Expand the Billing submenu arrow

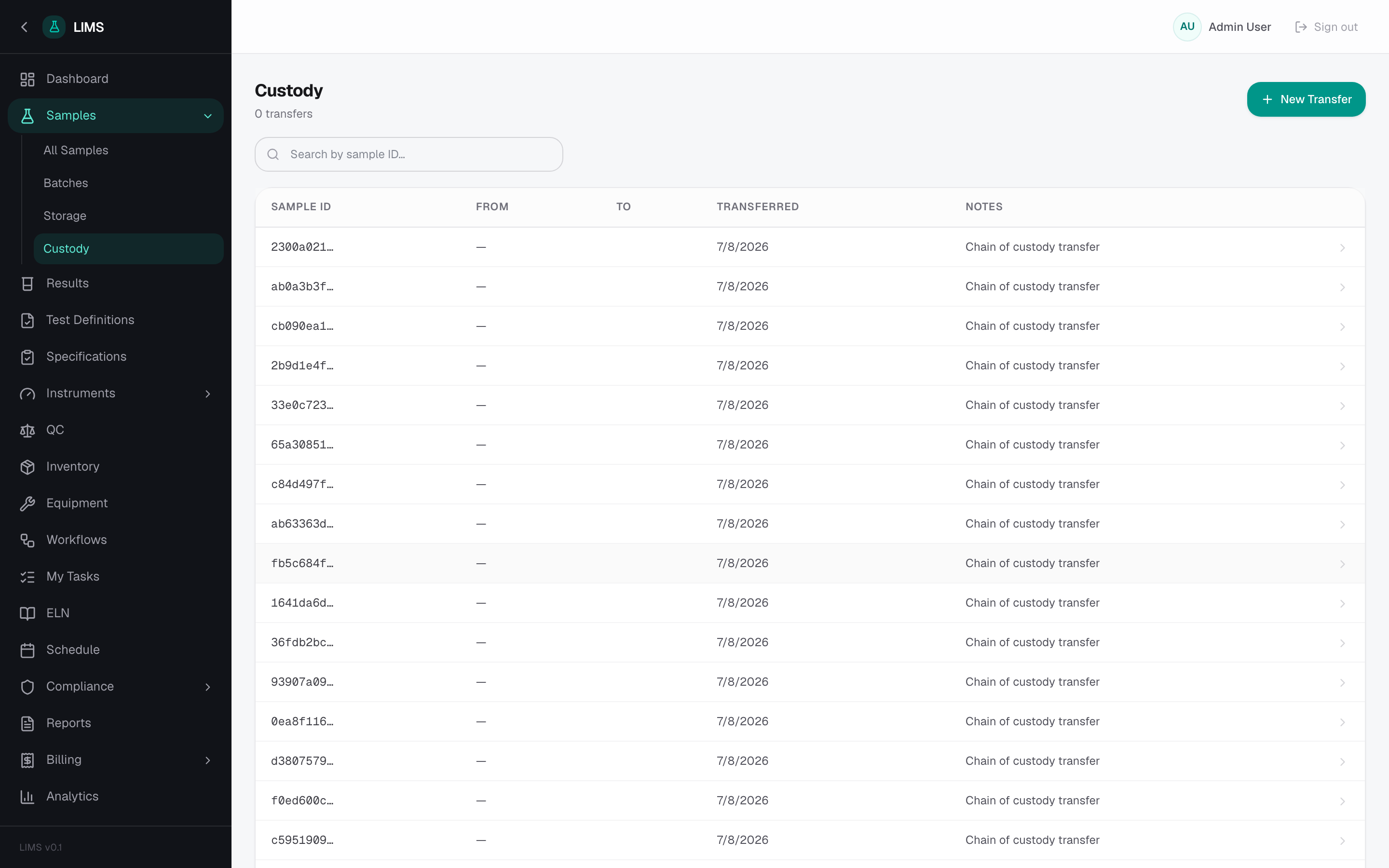208,760
